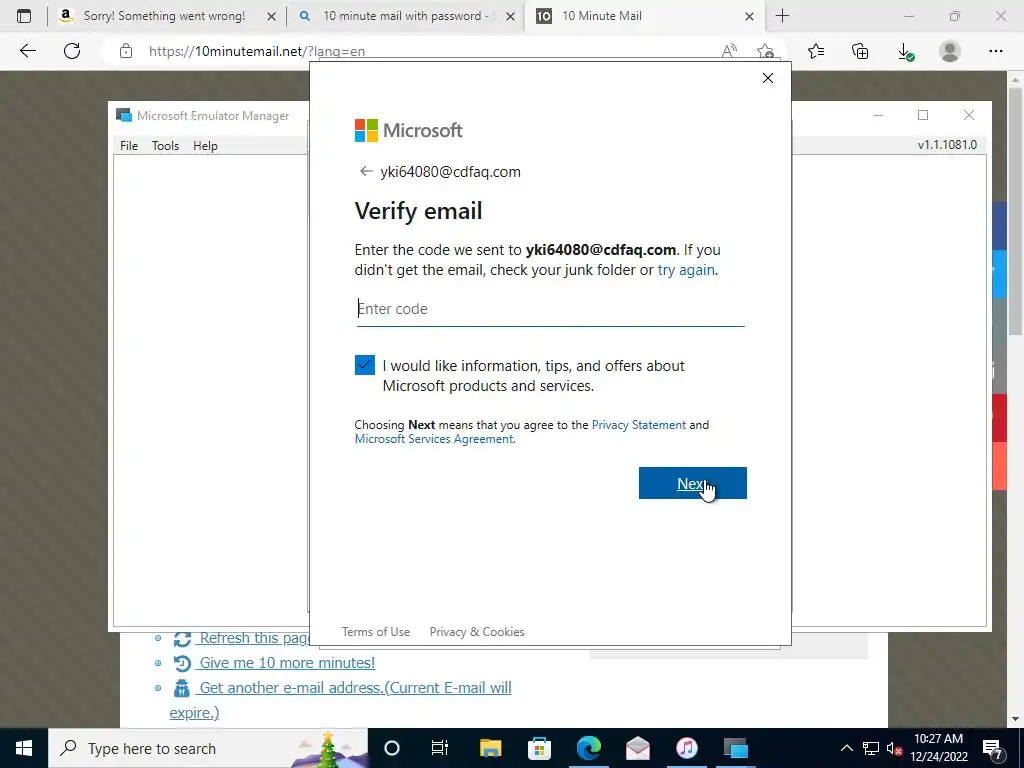1024x768 pixels.
Task: Open Collections icon in toolbar
Action: 860,51
